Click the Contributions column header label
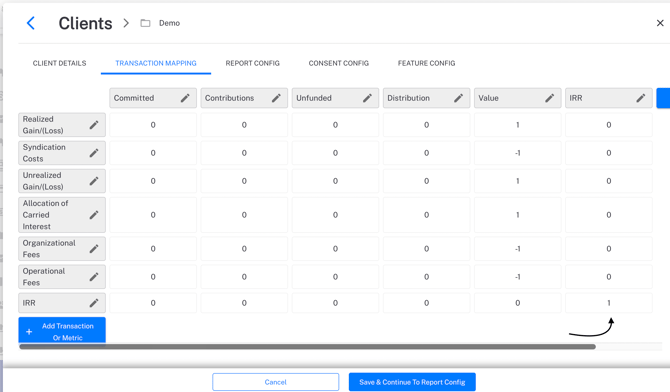 (229, 98)
